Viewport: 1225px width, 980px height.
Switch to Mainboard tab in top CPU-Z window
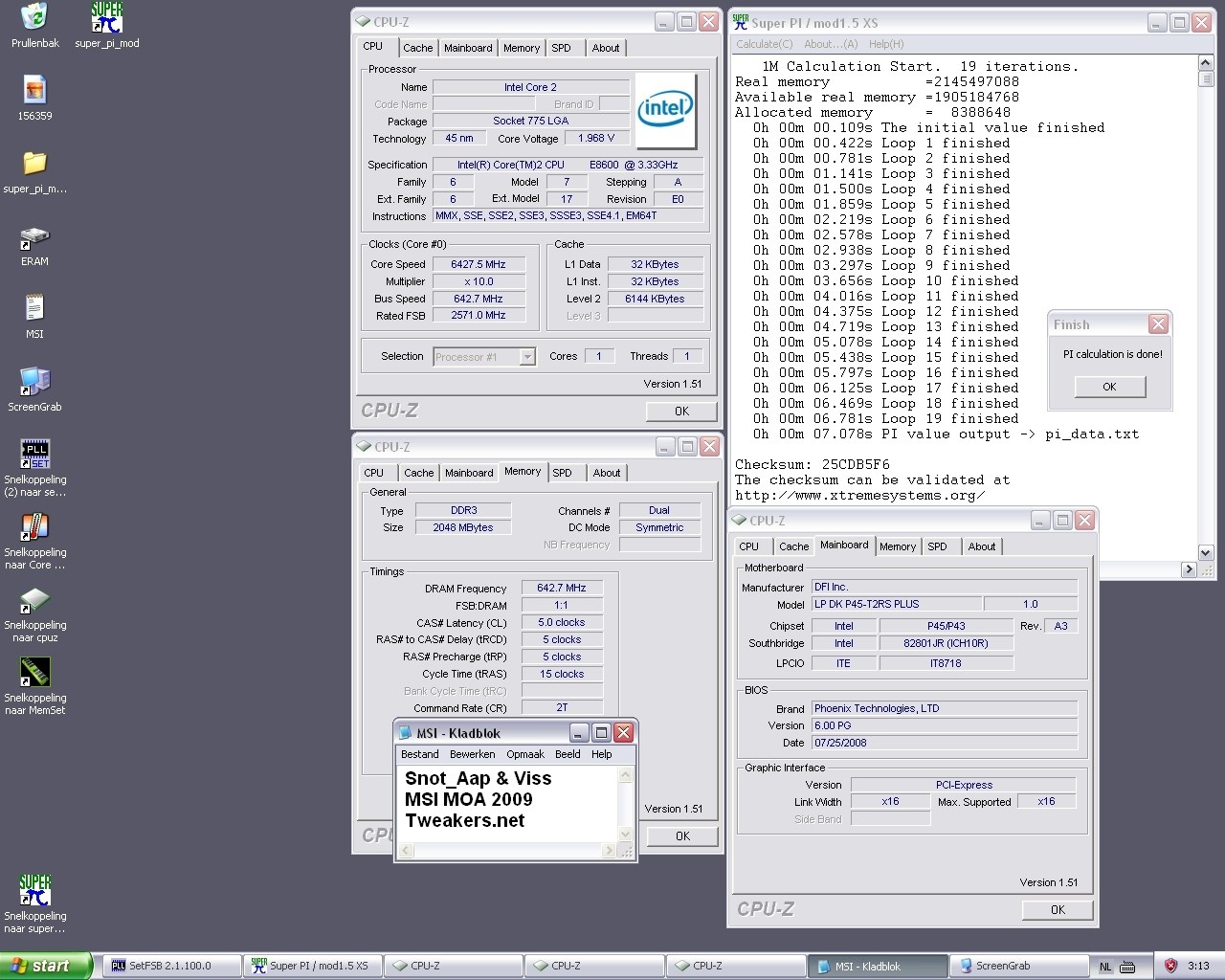point(468,48)
